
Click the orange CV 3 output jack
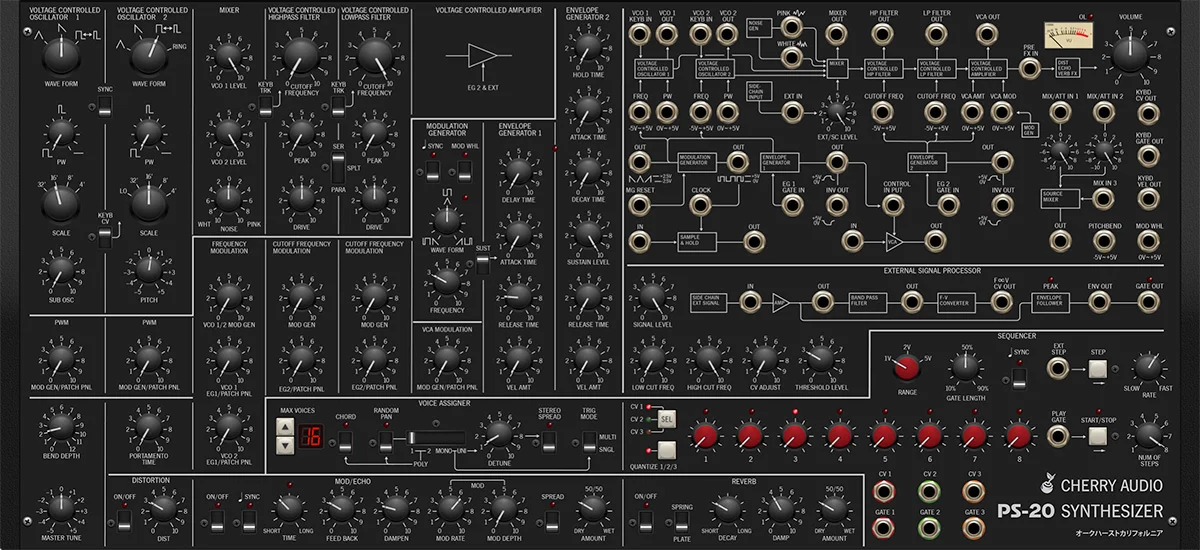click(975, 490)
